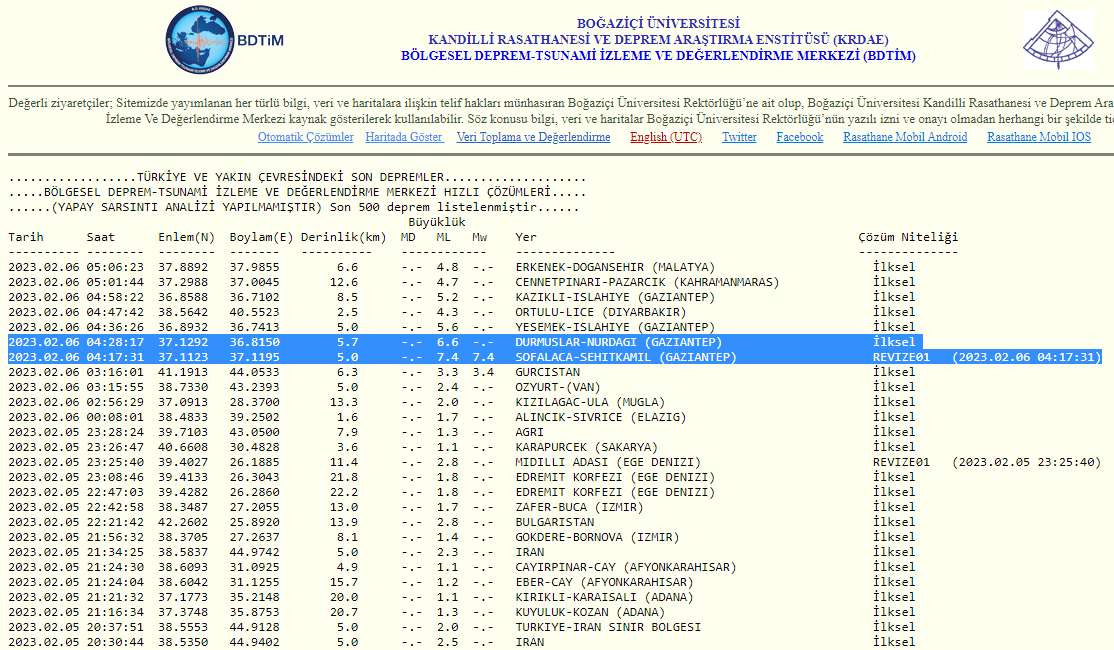Click the BÖLGESEL DEPREM-TSUNAMİ heading line in the page header
This screenshot has width=1114, height=650.
pyautogui.click(x=658, y=56)
